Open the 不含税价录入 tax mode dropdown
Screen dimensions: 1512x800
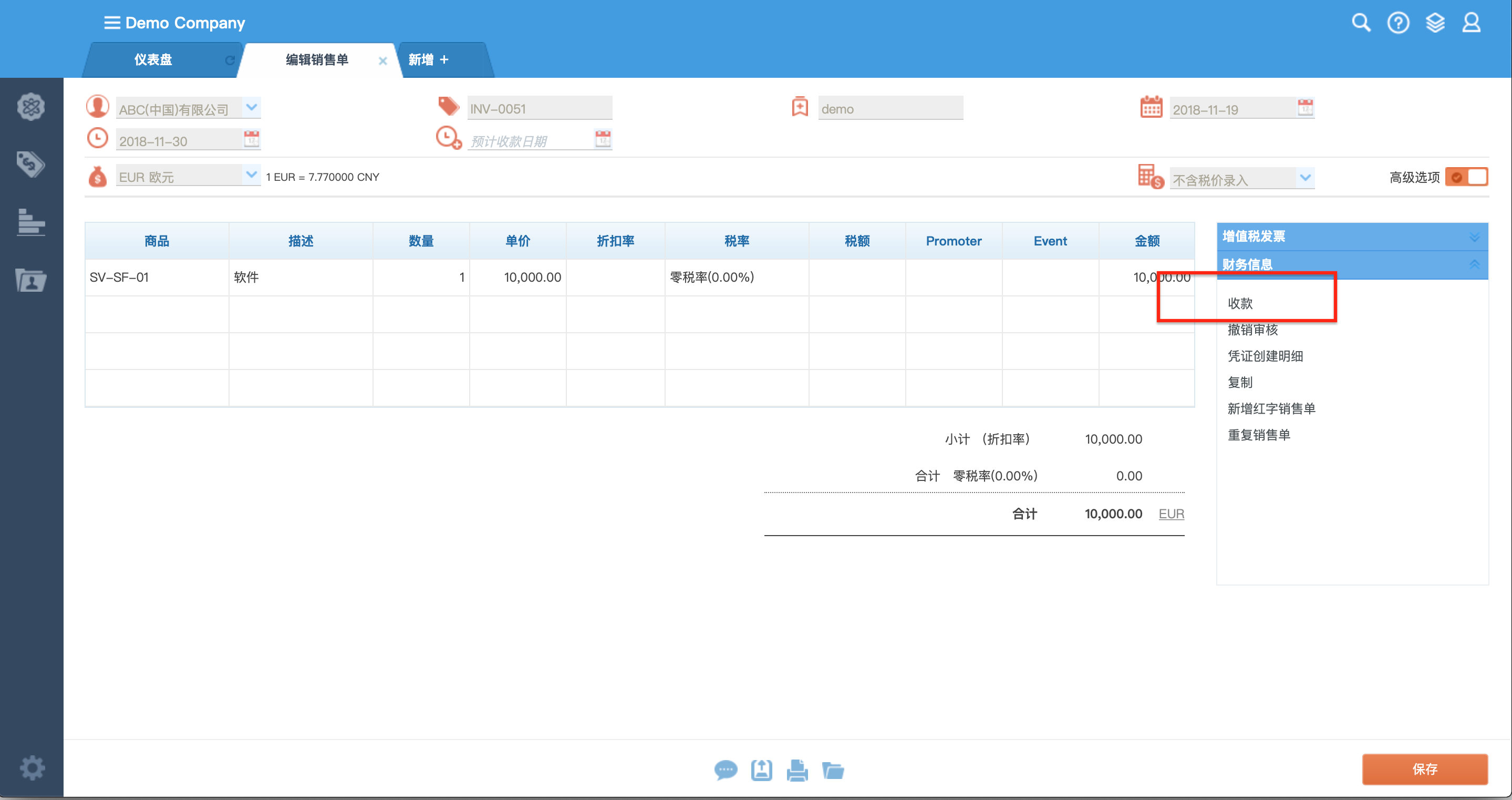1306,178
